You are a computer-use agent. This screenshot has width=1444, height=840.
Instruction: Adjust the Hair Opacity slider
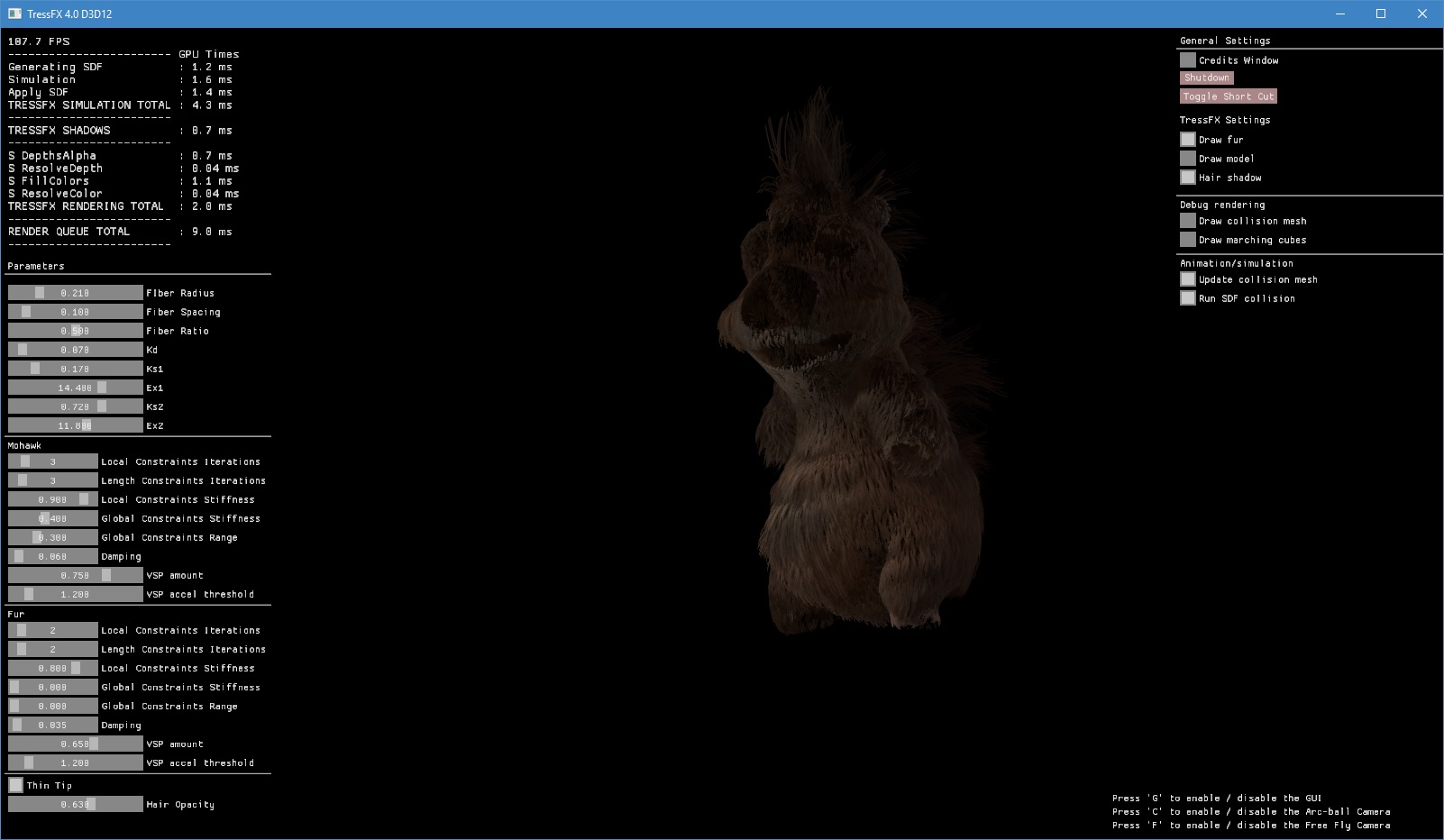[x=76, y=804]
